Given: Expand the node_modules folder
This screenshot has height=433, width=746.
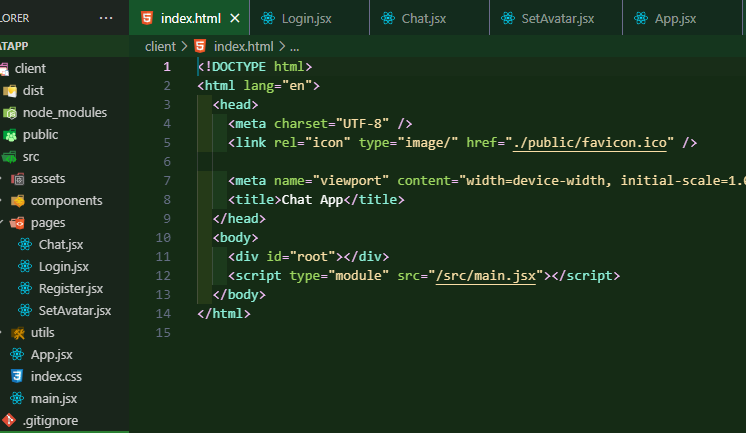Looking at the screenshot, I should (65, 112).
